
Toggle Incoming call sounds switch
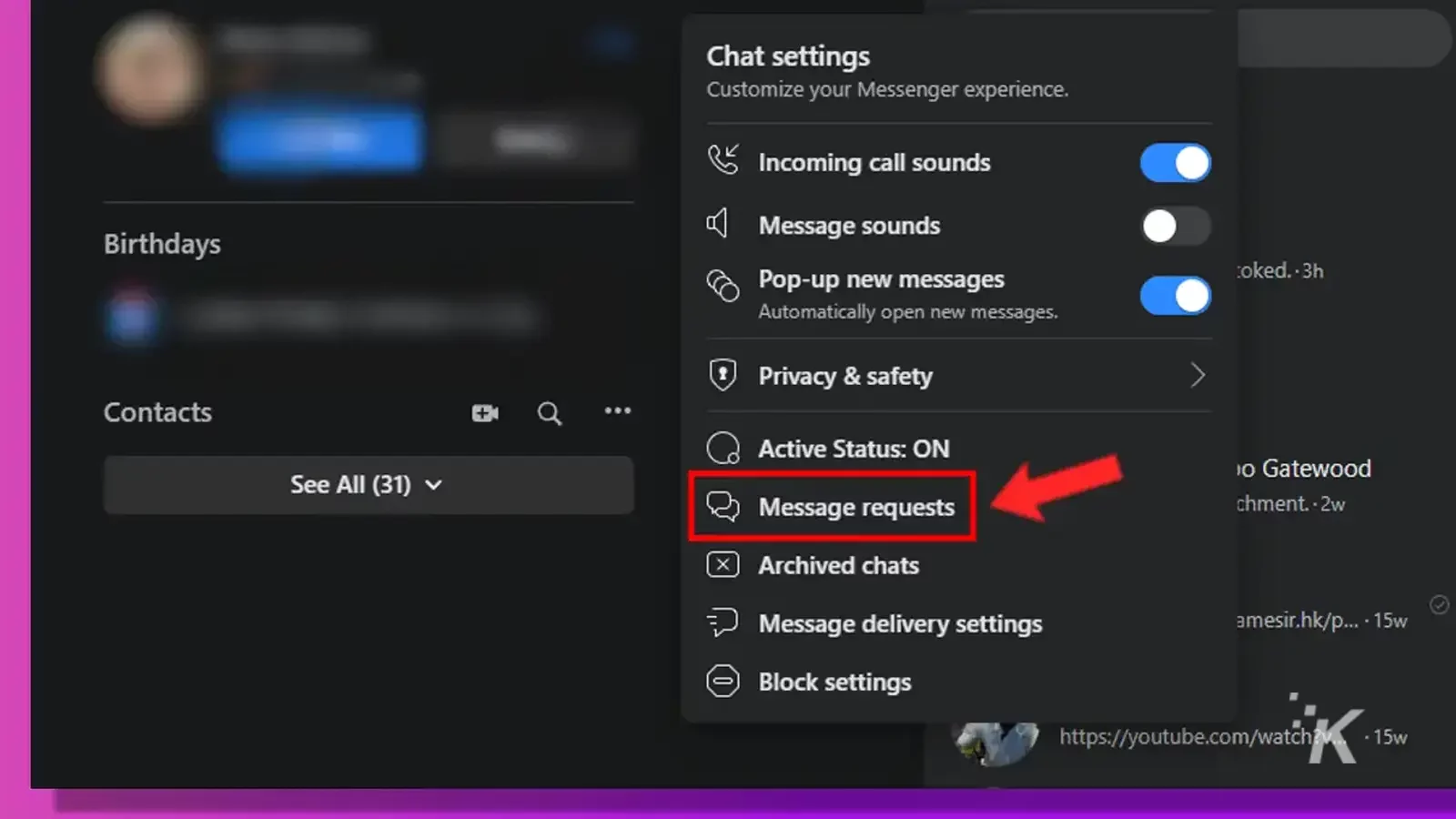[x=1175, y=163]
